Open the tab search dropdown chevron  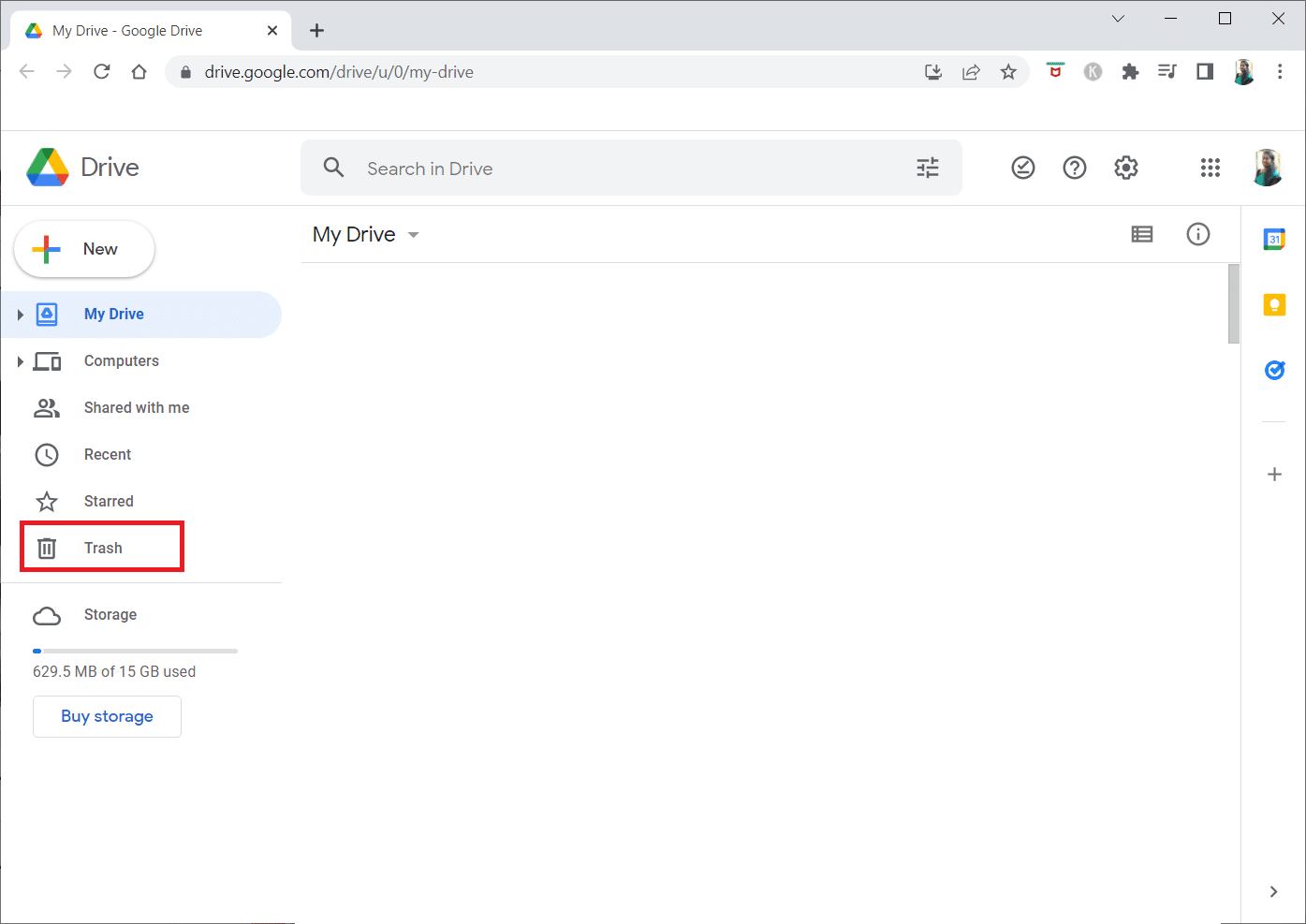pos(1118,19)
